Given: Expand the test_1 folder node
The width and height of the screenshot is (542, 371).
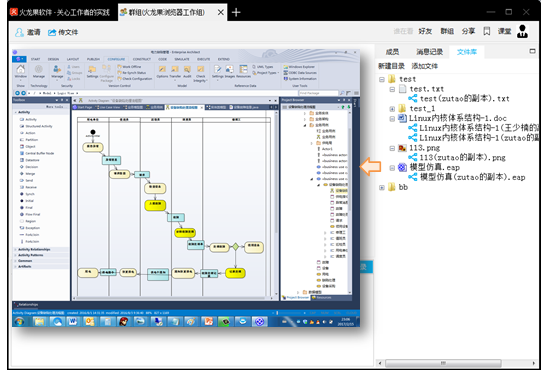Looking at the screenshot, I should pyautogui.click(x=392, y=109).
